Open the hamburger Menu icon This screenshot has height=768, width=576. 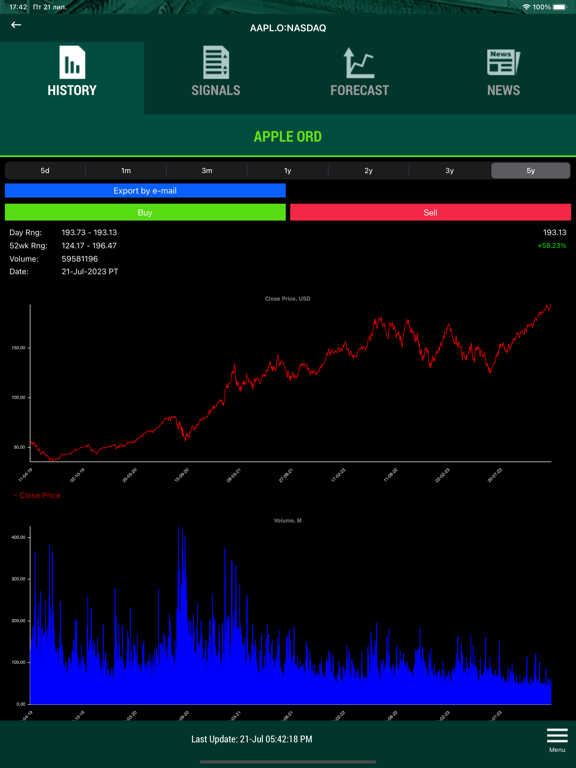coord(557,735)
